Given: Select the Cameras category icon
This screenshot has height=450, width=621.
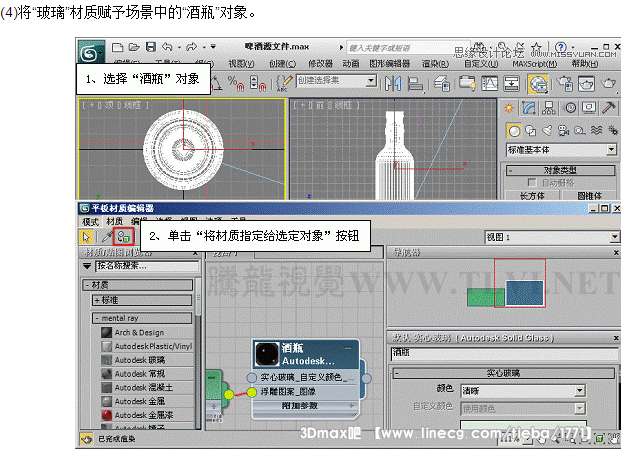Looking at the screenshot, I should click(564, 130).
